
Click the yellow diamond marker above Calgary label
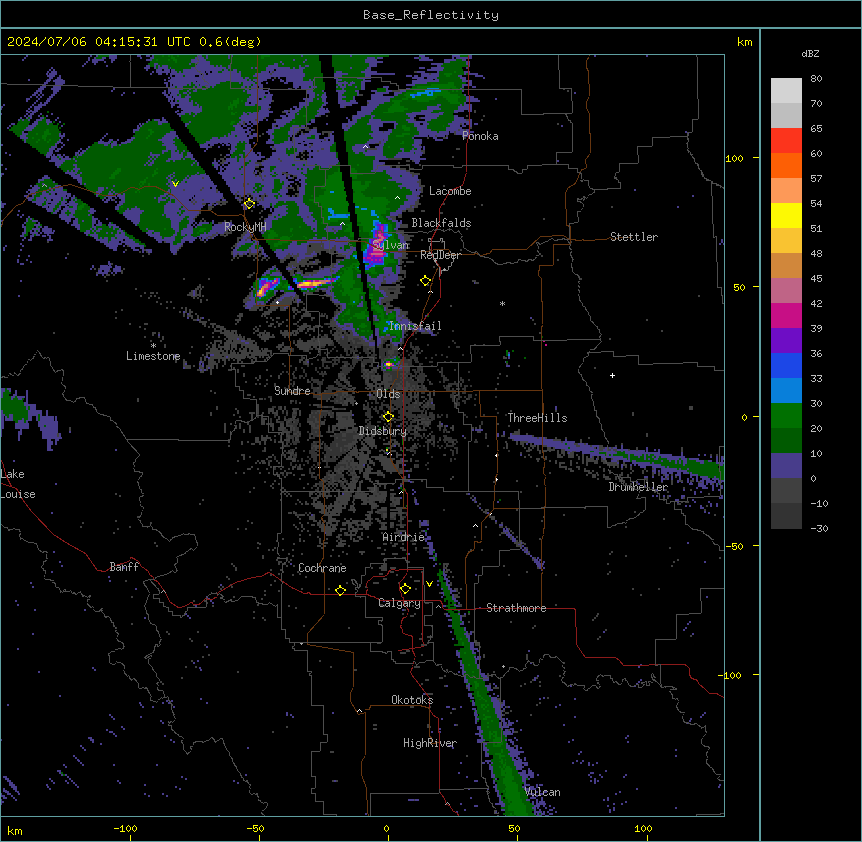coord(405,589)
